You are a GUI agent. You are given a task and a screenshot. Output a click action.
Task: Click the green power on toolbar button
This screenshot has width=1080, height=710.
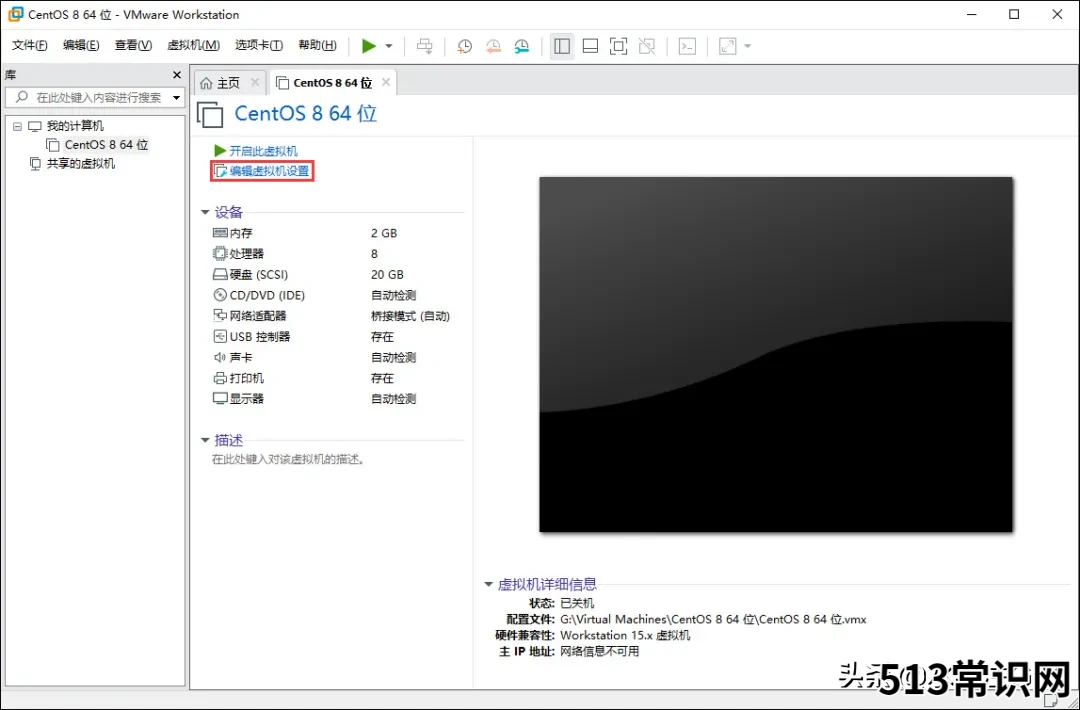(x=369, y=46)
